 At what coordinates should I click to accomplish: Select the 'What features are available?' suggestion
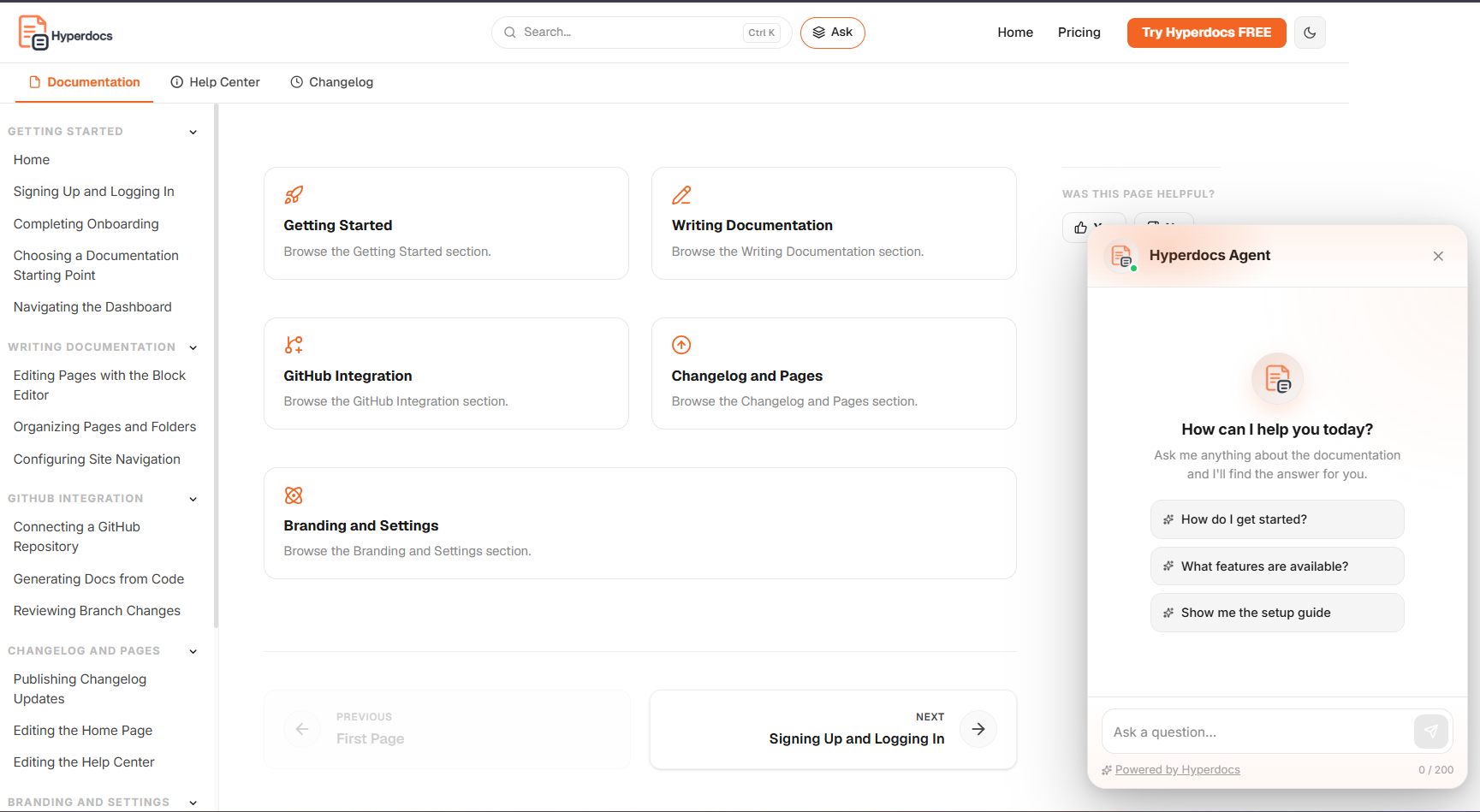[1277, 566]
